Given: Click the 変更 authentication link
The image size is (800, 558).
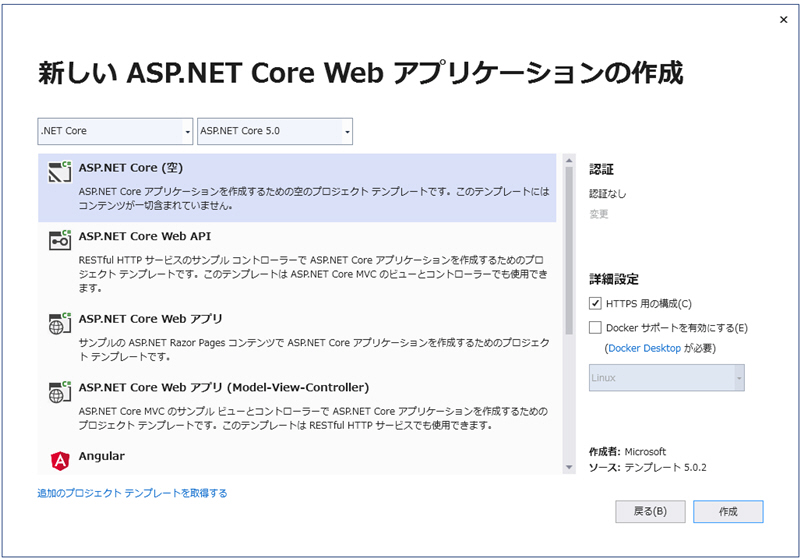Looking at the screenshot, I should [x=599, y=214].
